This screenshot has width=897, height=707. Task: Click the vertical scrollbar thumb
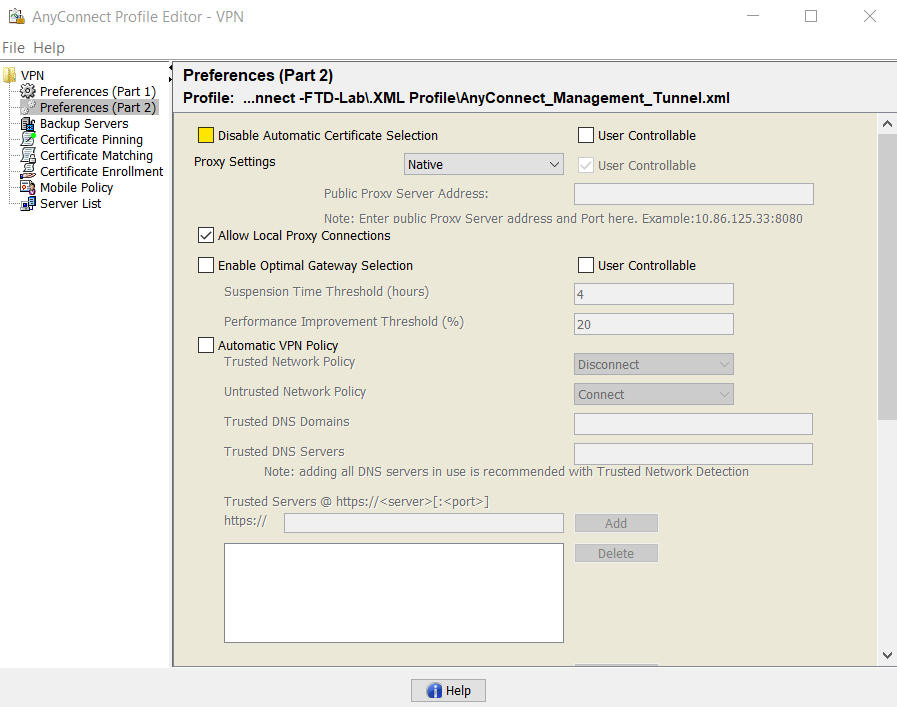[x=887, y=277]
